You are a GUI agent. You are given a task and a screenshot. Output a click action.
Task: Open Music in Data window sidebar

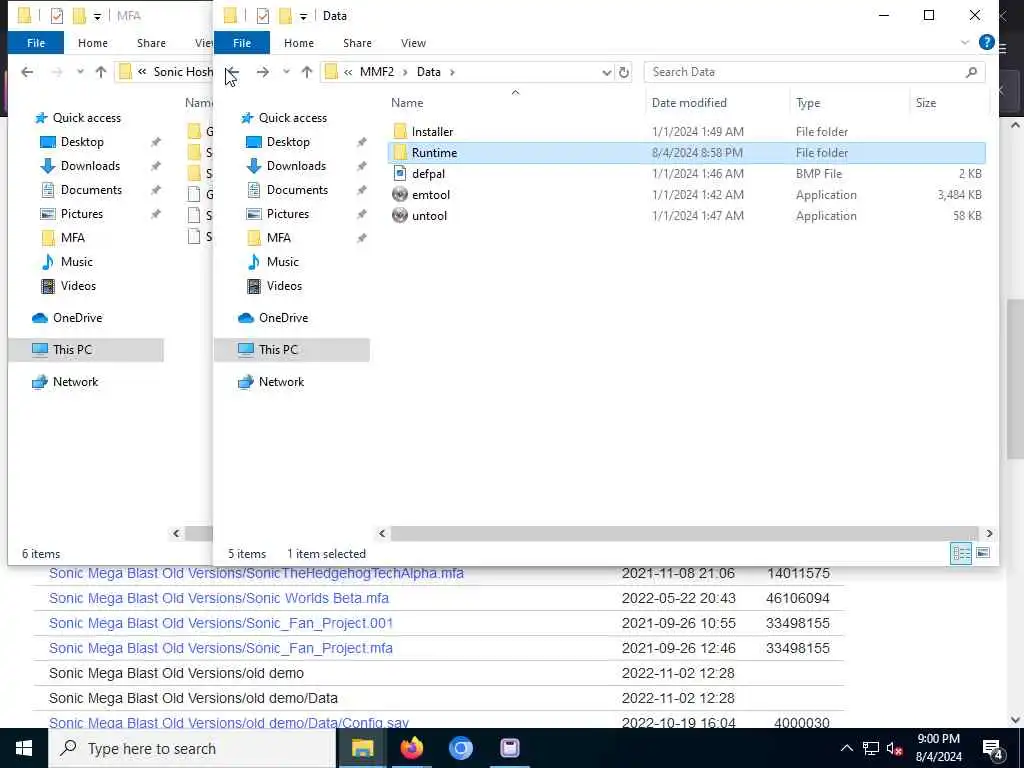coord(282,262)
